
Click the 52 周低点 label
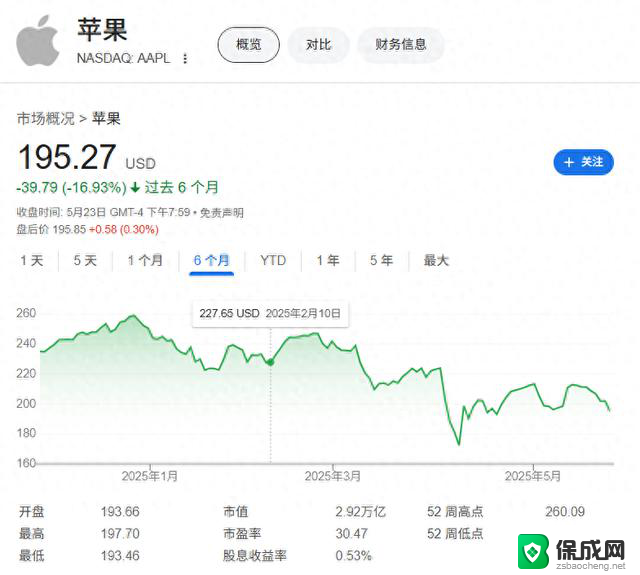[x=455, y=534]
